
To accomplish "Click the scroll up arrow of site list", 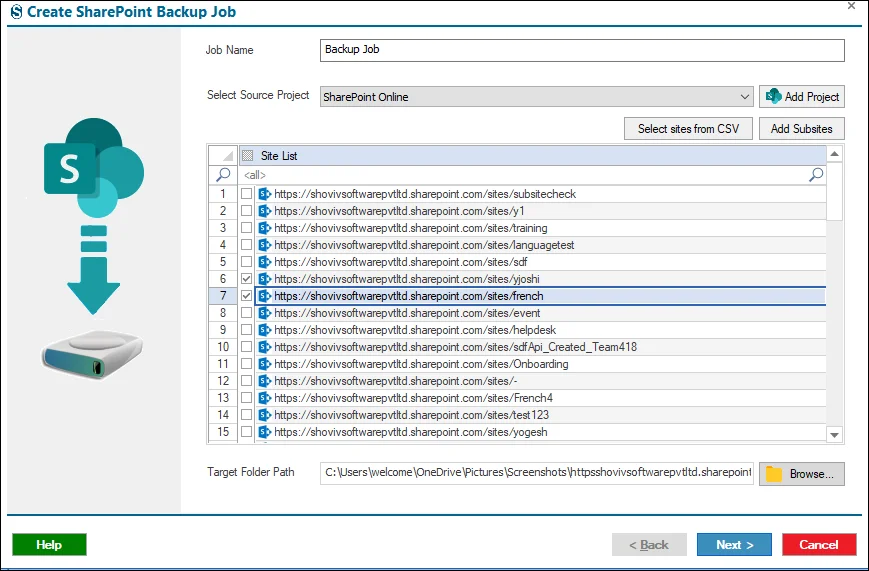I will [835, 154].
